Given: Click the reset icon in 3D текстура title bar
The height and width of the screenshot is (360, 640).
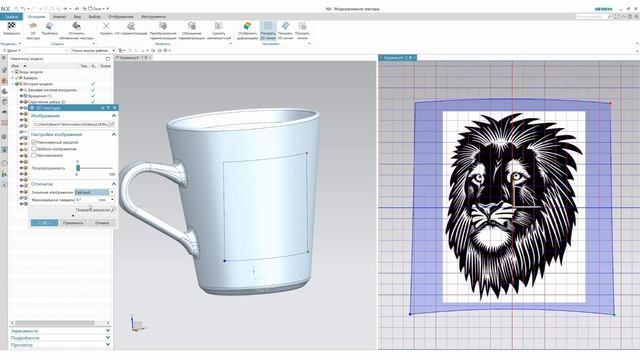Looking at the screenshot, I should pyautogui.click(x=102, y=108).
